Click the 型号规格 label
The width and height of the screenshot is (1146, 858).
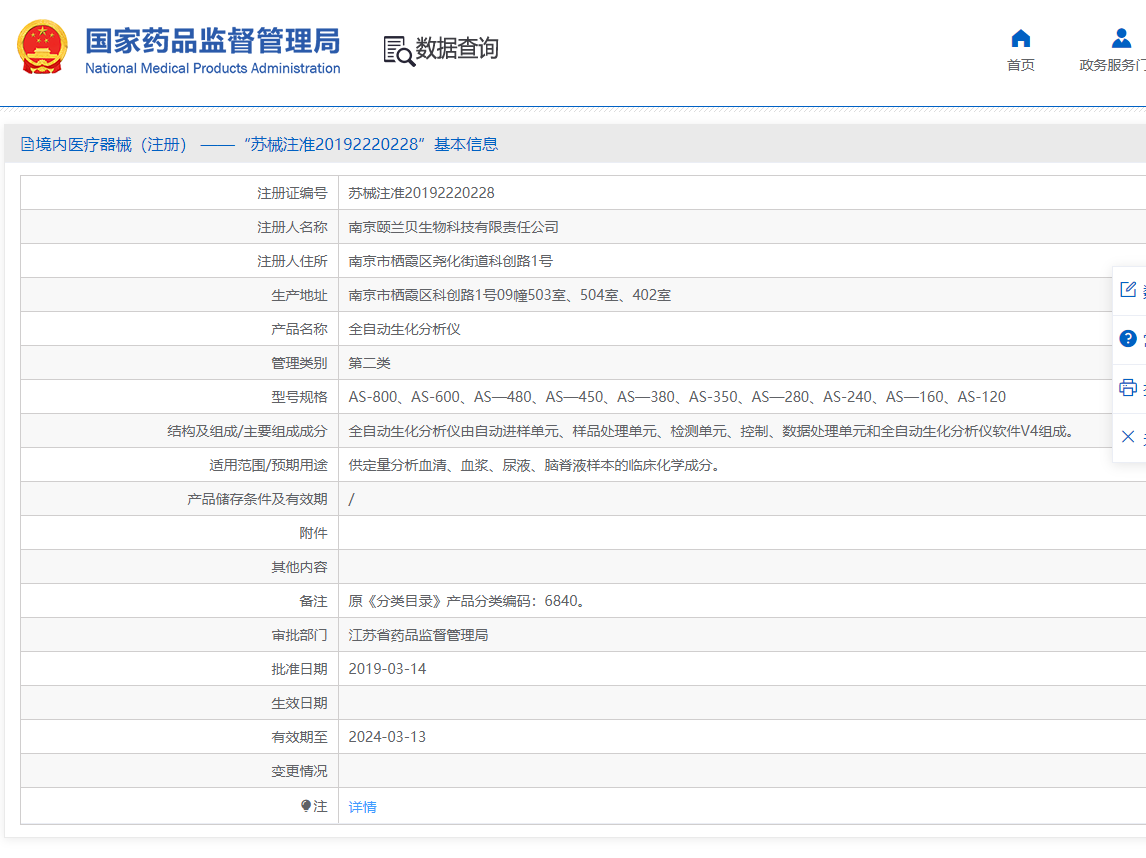click(299, 397)
